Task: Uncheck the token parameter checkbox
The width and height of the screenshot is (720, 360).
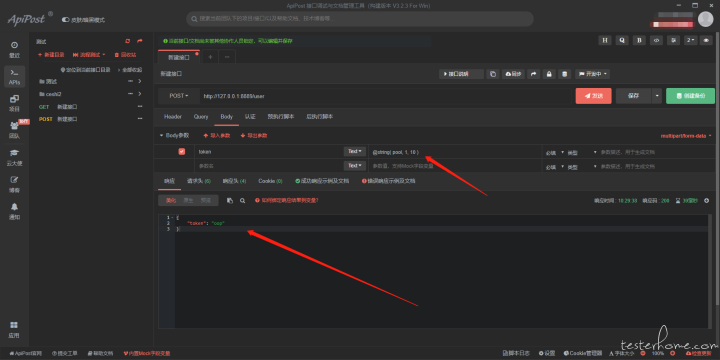Action: (182, 152)
